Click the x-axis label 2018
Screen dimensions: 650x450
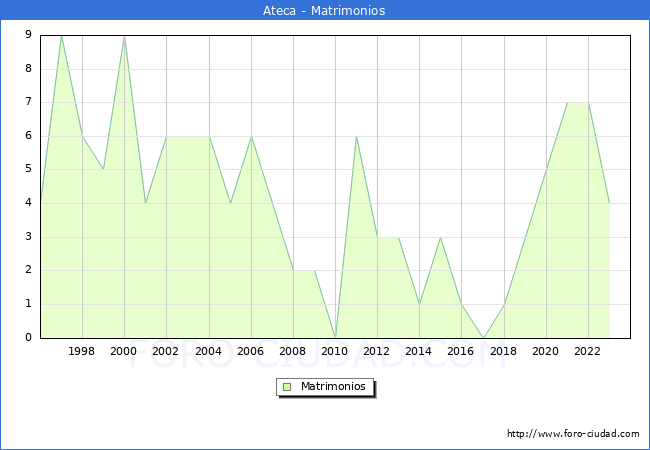coord(503,351)
